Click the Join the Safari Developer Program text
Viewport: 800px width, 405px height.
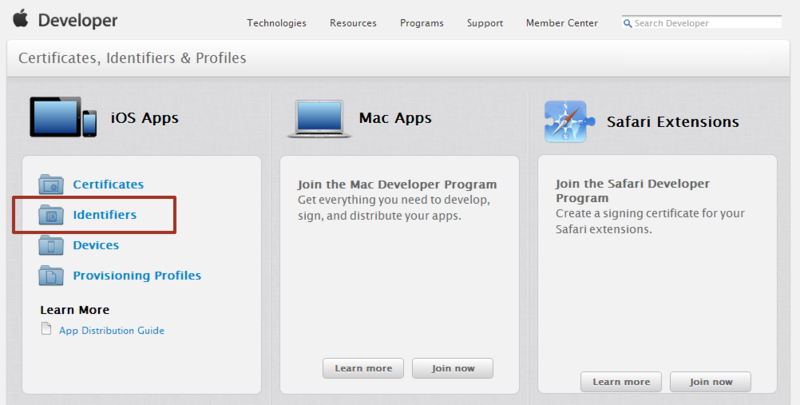point(633,191)
